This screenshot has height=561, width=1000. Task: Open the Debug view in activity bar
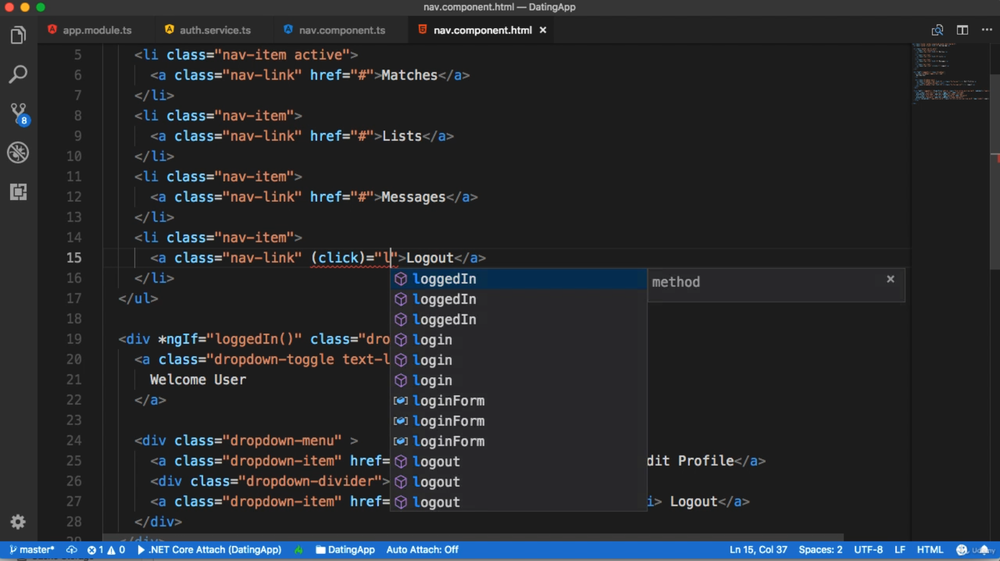18,152
